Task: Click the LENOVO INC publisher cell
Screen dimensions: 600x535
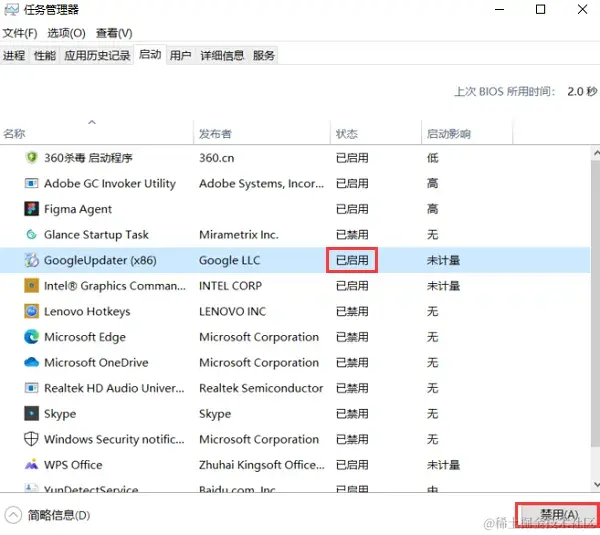Action: (x=232, y=312)
